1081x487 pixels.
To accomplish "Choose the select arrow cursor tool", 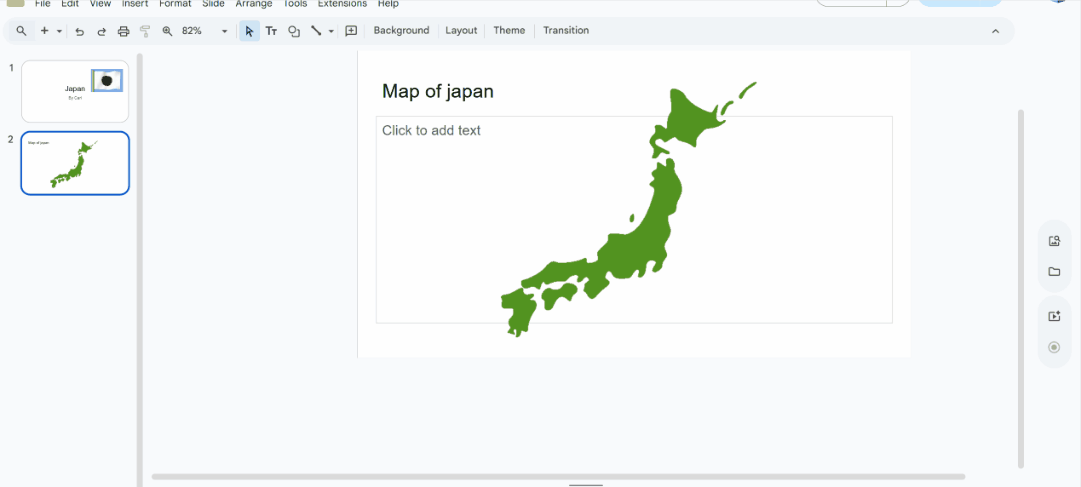I will 250,31.
